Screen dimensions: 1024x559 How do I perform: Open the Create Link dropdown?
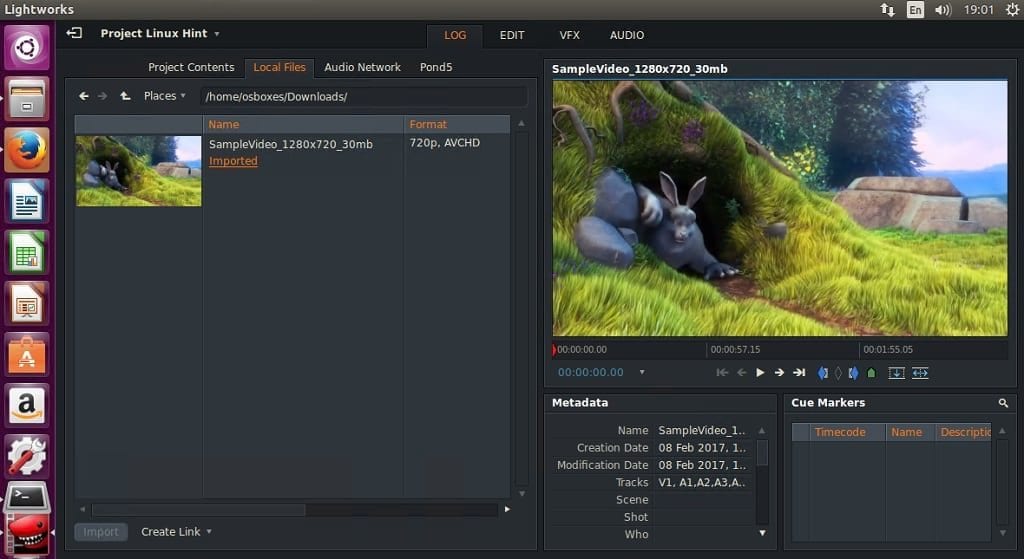[x=176, y=532]
